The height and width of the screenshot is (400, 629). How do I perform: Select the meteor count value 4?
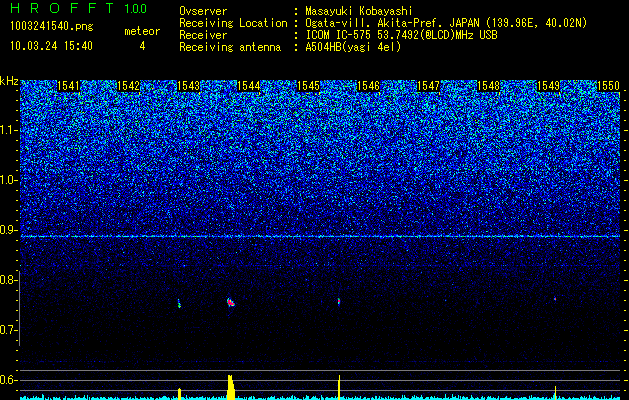click(142, 46)
